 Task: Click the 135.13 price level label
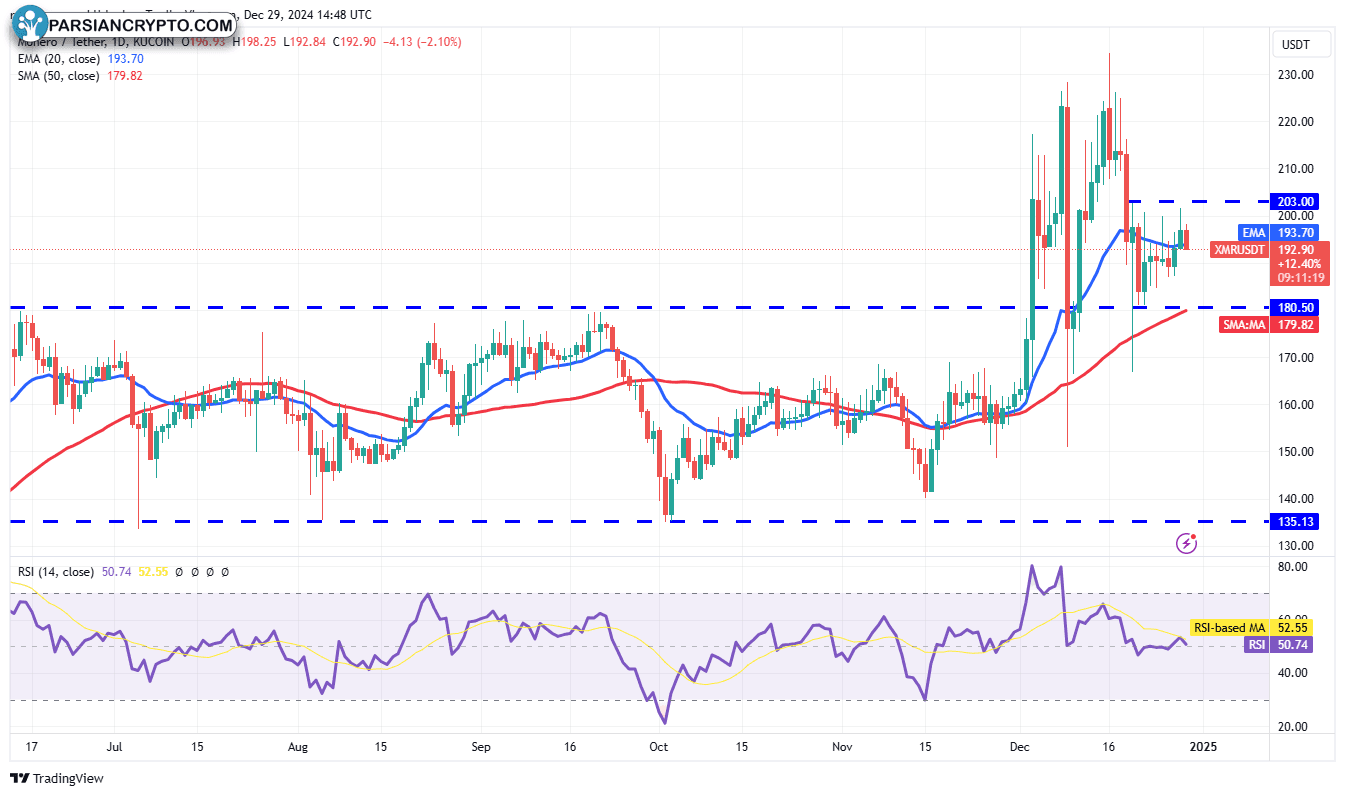(x=1295, y=521)
